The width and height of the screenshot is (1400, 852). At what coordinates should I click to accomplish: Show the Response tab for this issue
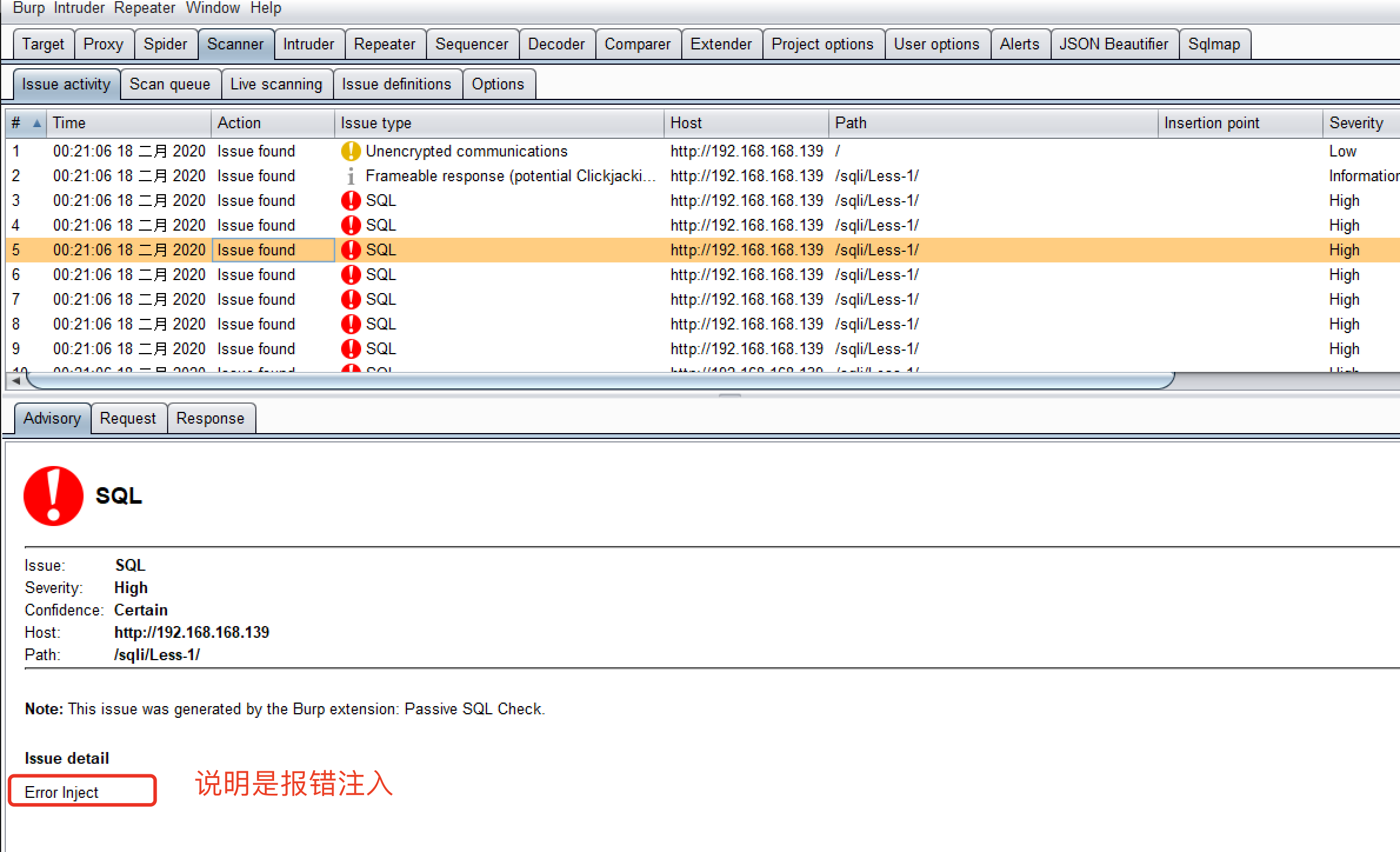(211, 418)
